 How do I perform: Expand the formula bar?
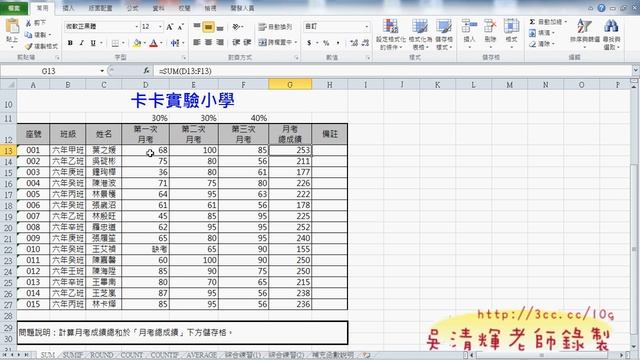click(635, 71)
